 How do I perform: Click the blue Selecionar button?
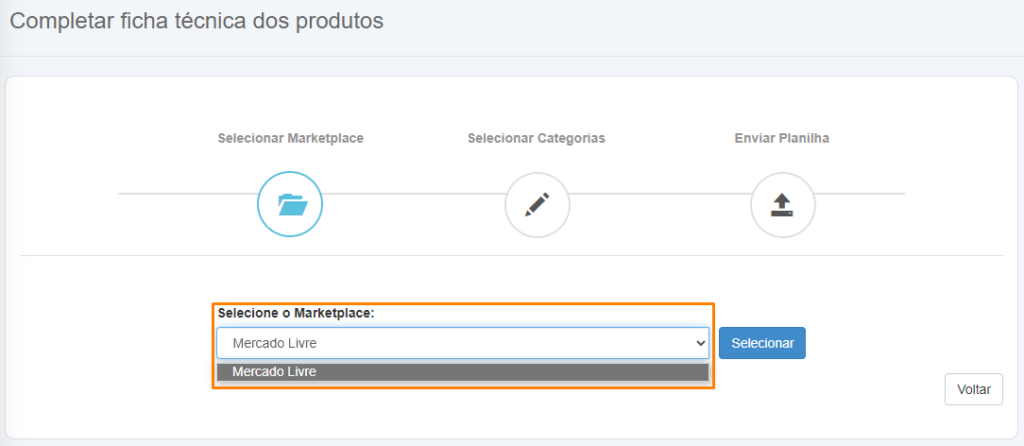[x=762, y=343]
